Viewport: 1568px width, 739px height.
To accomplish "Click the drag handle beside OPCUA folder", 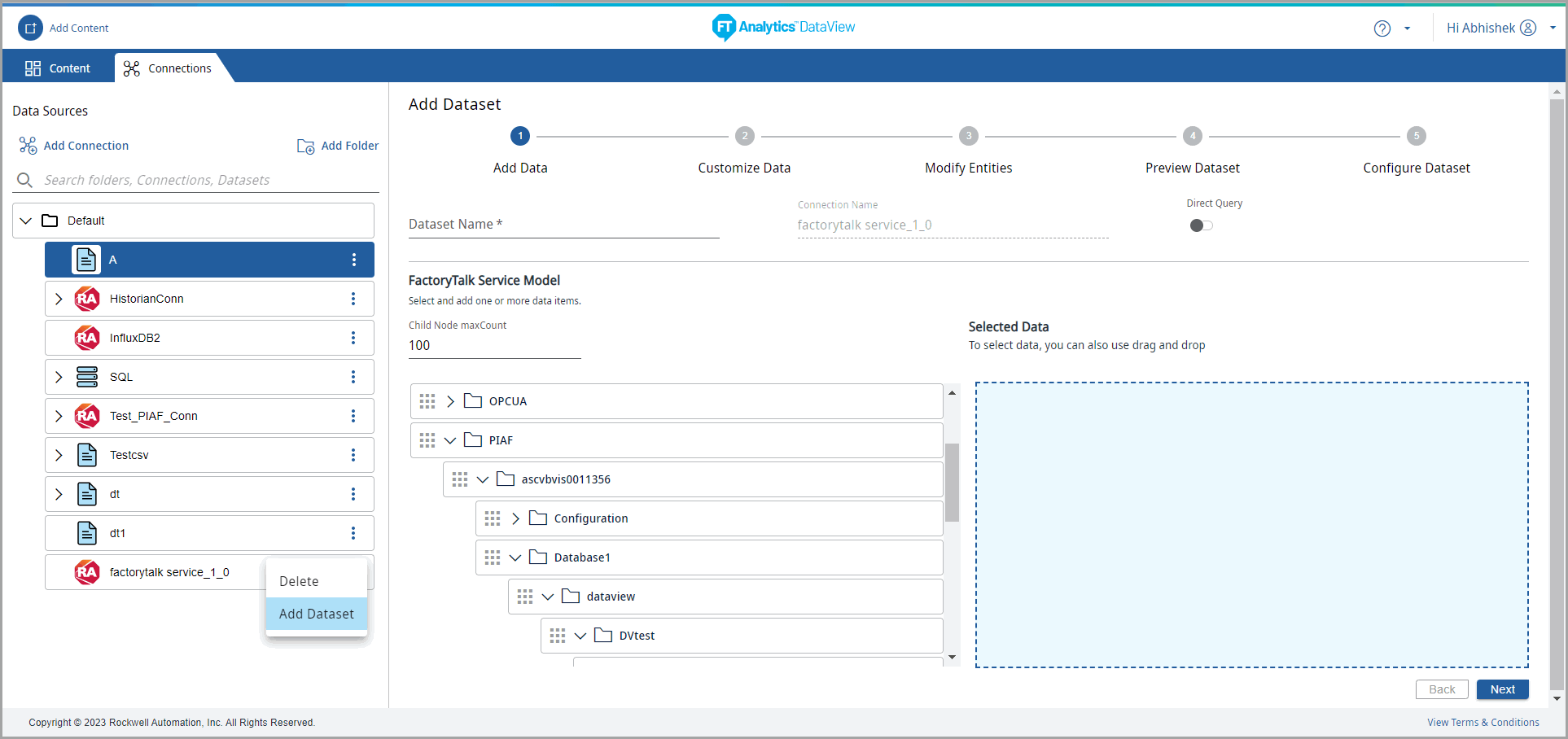I will (x=427, y=401).
